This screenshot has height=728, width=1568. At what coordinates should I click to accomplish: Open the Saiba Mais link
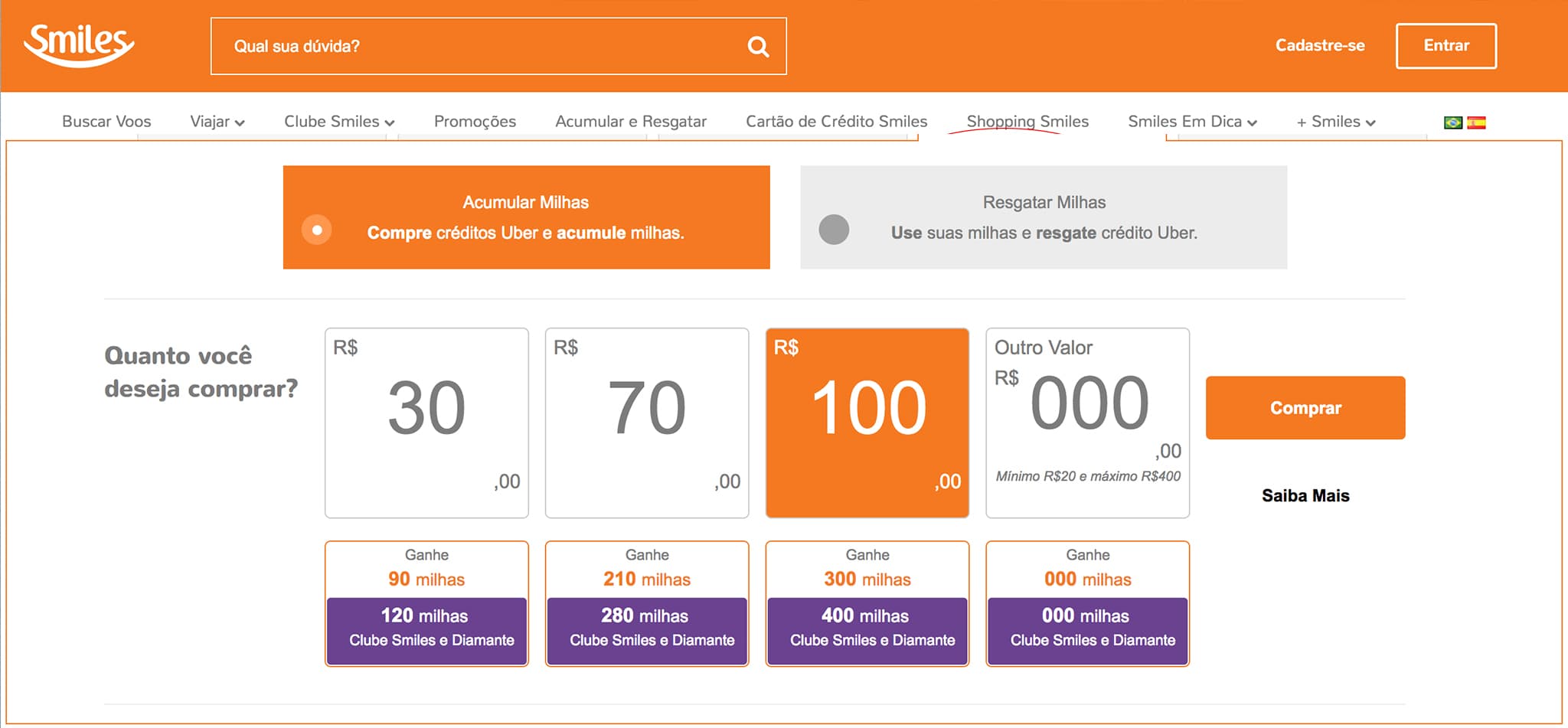[x=1305, y=496]
